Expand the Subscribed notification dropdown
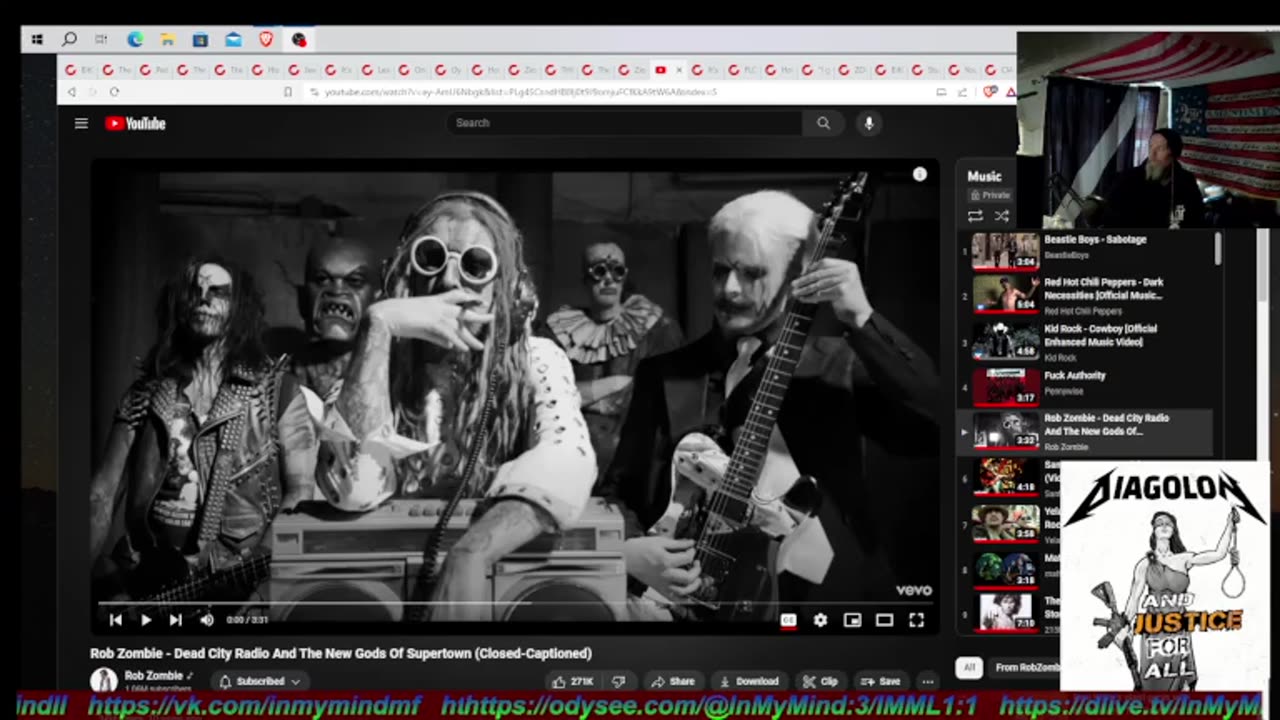 pos(260,681)
